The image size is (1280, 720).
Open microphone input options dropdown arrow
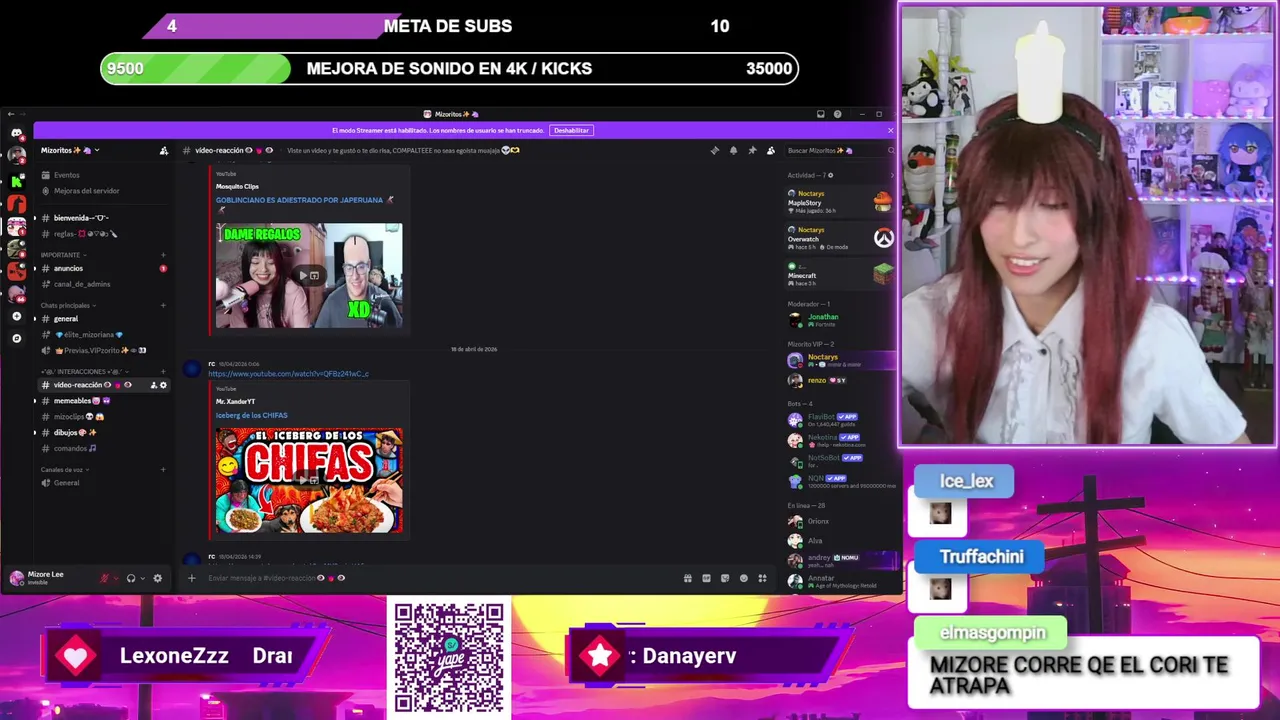click(116, 578)
